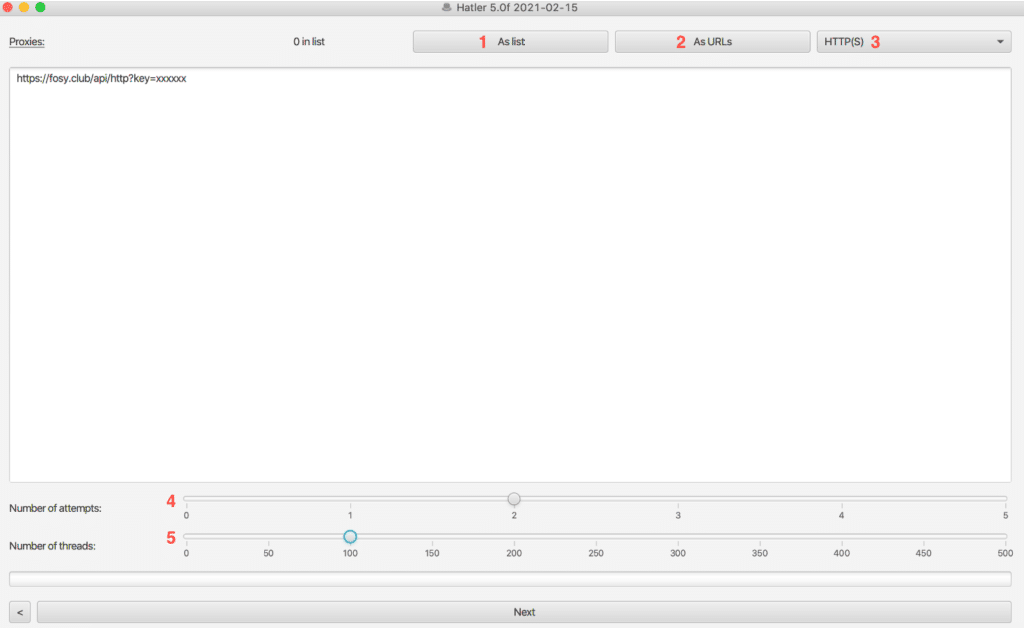Click the Hatler hat icon in title bar

click(446, 8)
